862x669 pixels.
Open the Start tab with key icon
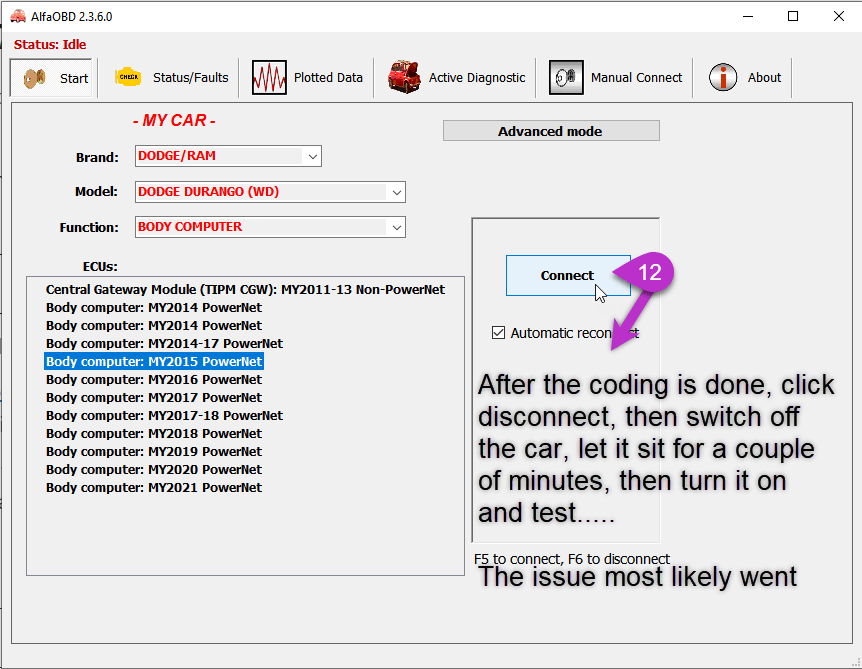[x=52, y=78]
